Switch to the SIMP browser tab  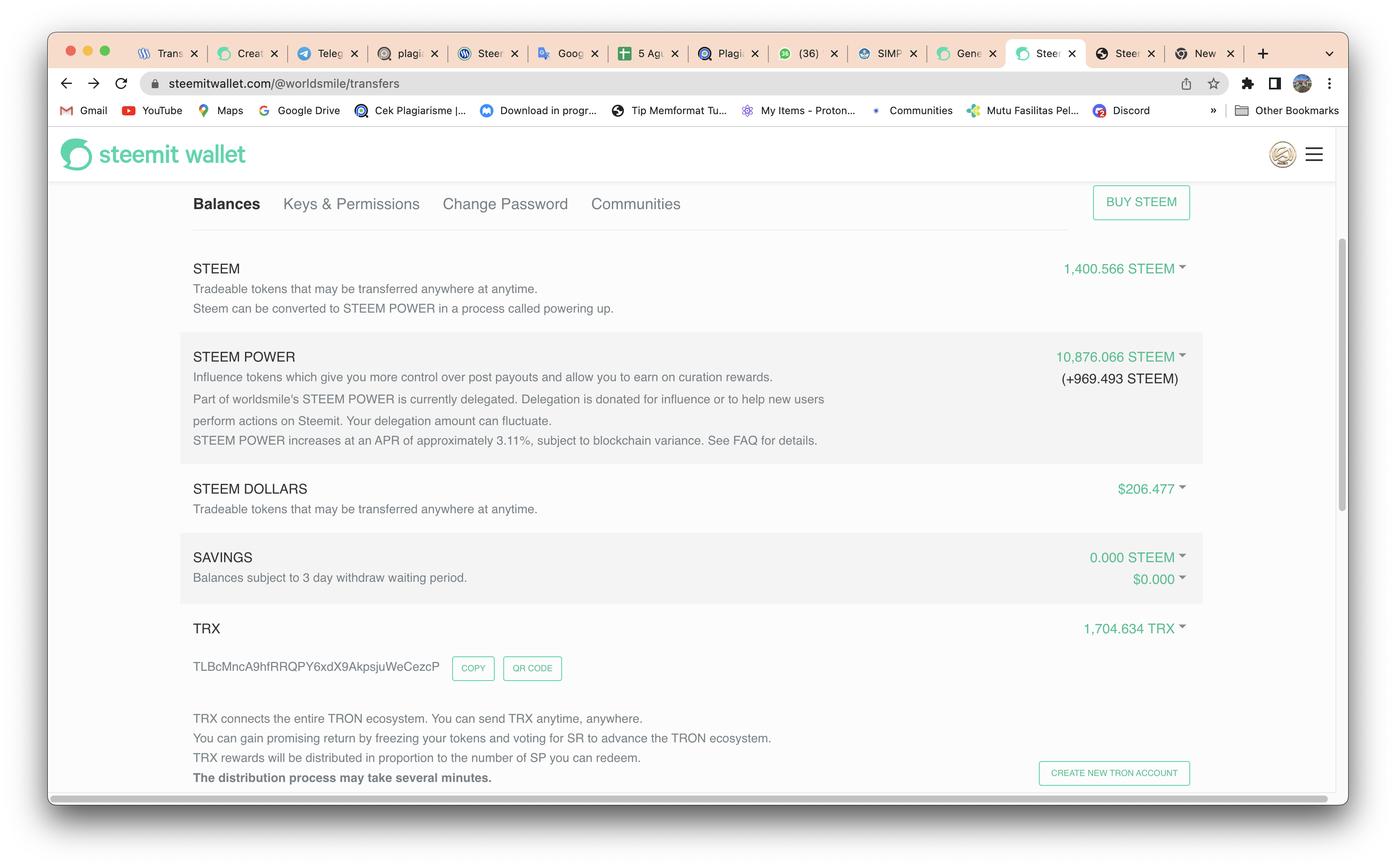tap(888, 54)
